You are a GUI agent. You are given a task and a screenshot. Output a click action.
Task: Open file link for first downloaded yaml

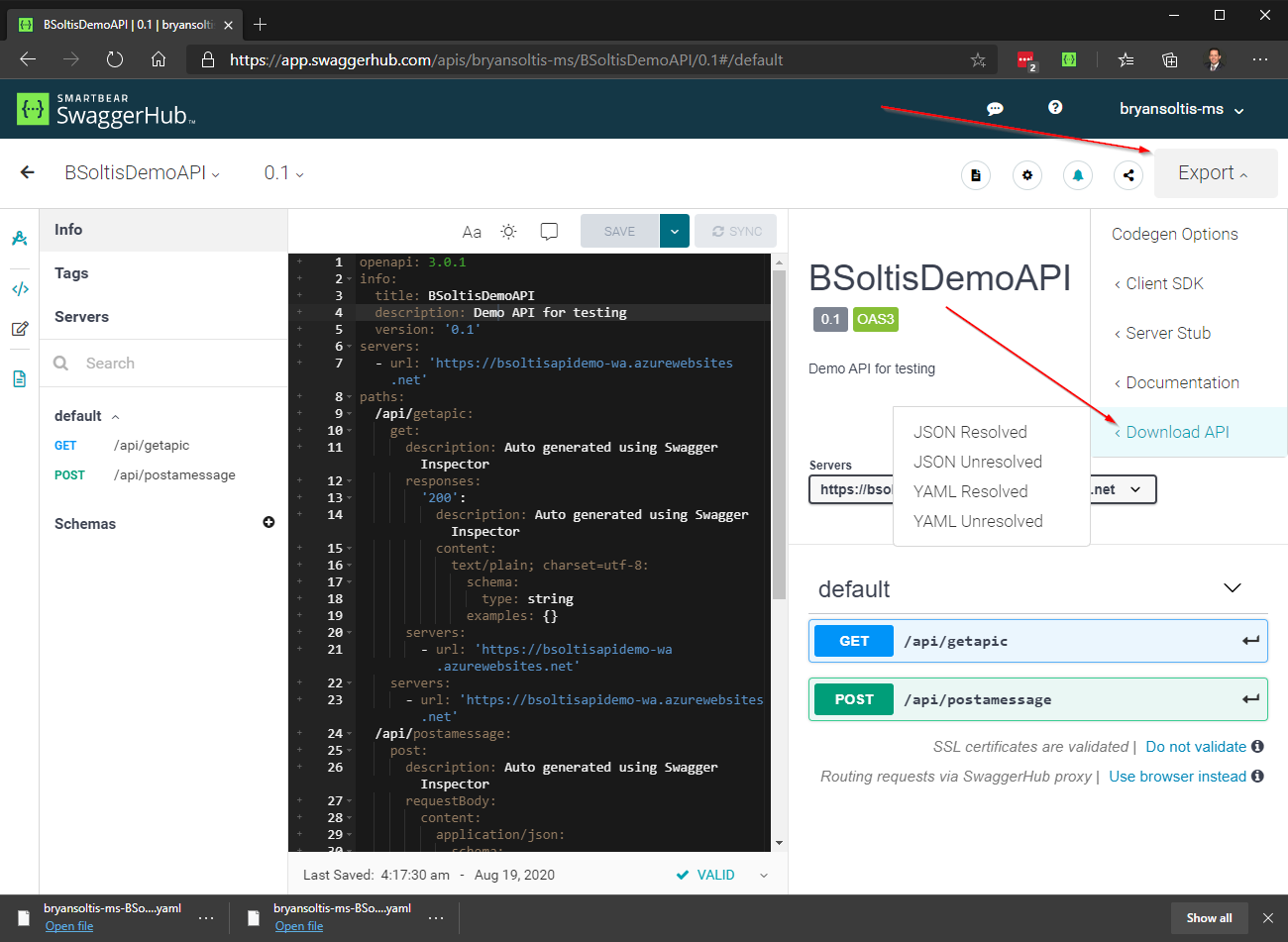69,926
